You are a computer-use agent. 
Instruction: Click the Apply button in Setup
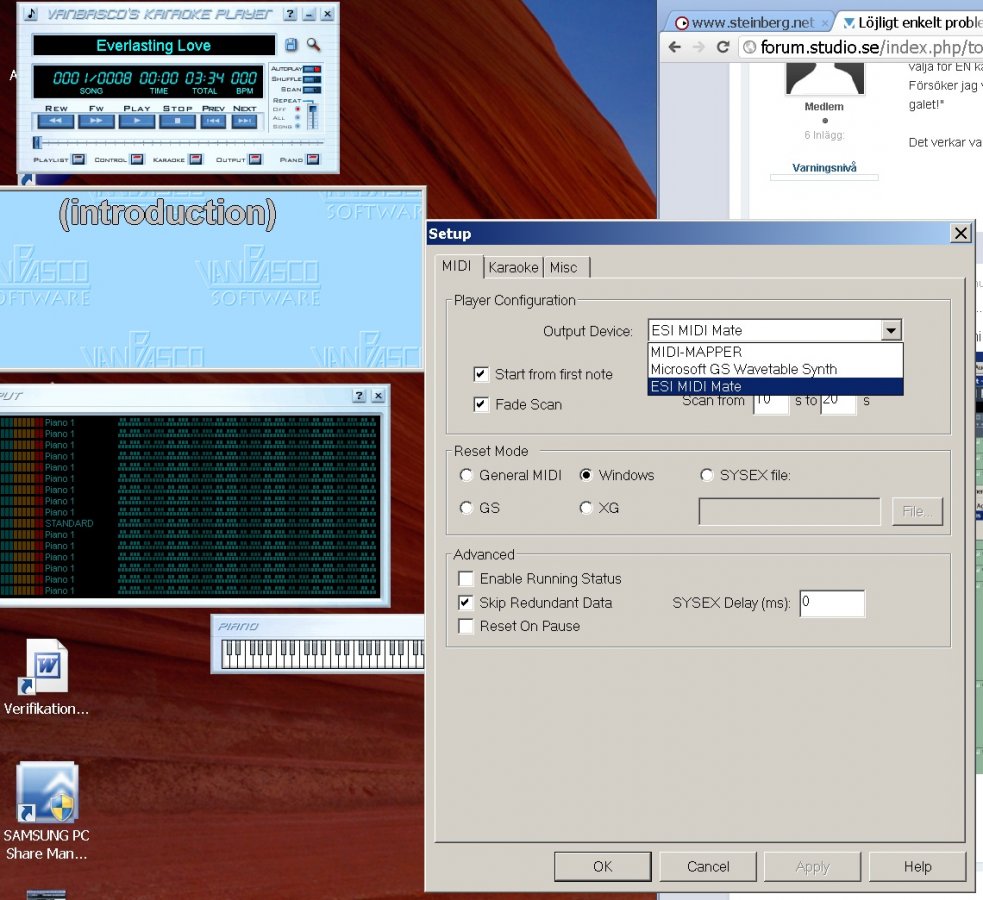point(812,866)
